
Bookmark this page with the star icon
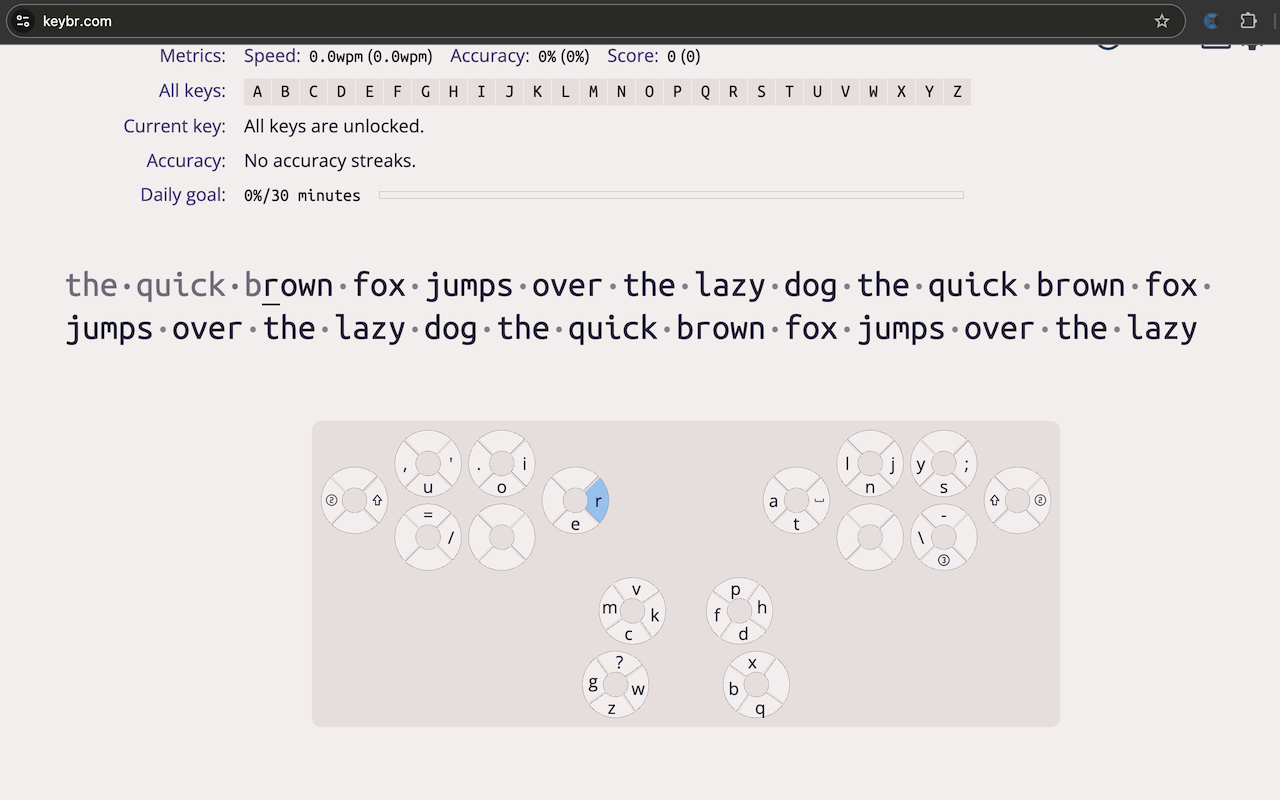[x=1161, y=21]
